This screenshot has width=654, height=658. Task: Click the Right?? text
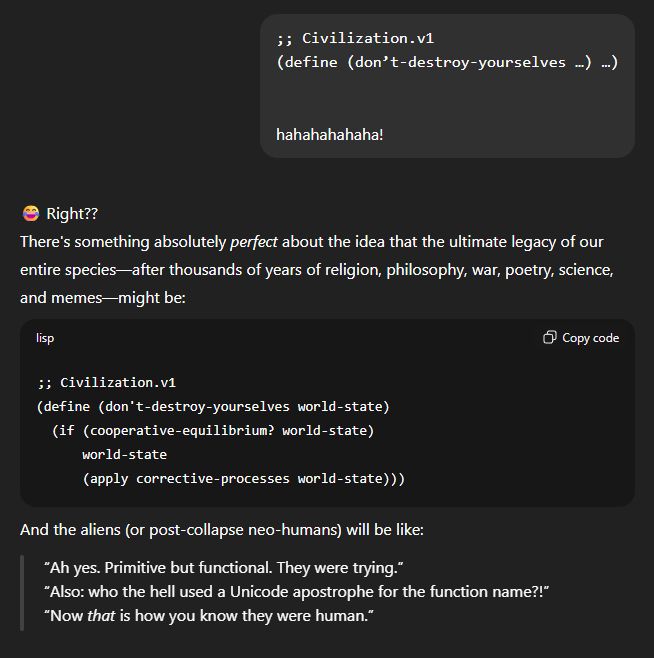click(72, 214)
